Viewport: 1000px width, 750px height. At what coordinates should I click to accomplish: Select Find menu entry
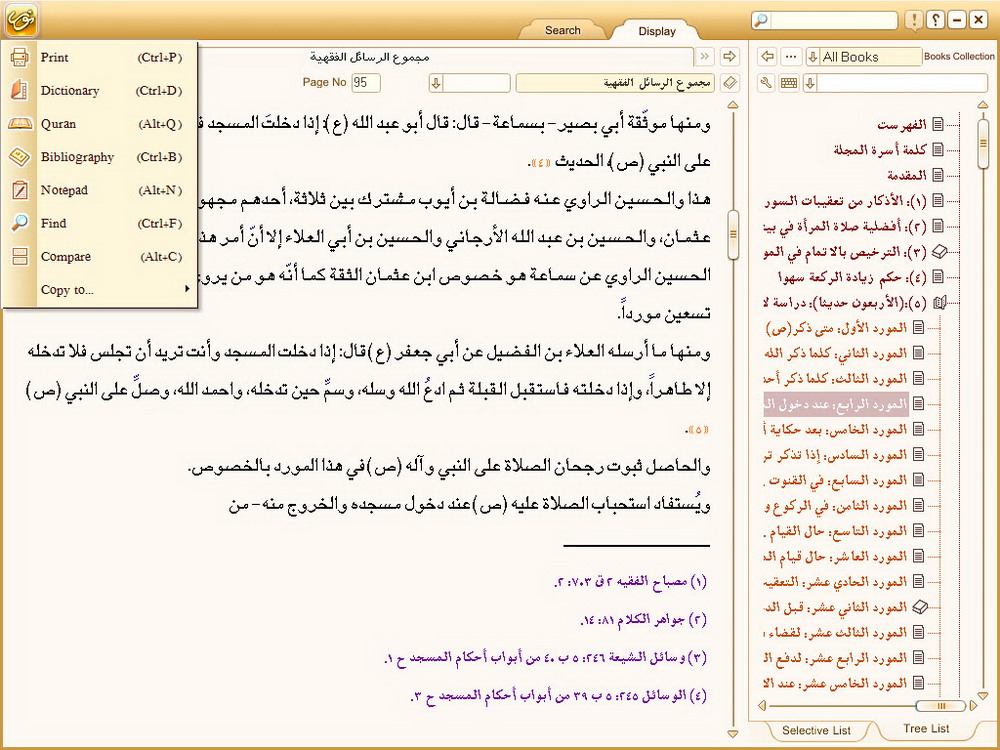pyautogui.click(x=99, y=223)
